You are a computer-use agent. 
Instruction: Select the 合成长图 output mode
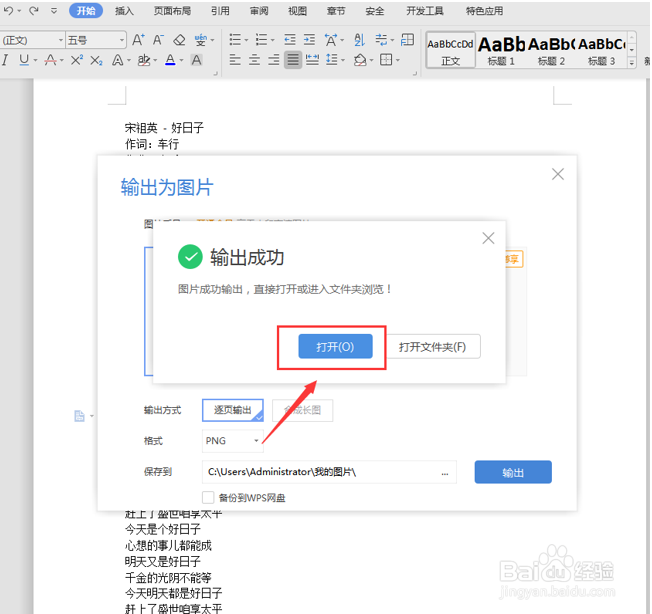302,410
